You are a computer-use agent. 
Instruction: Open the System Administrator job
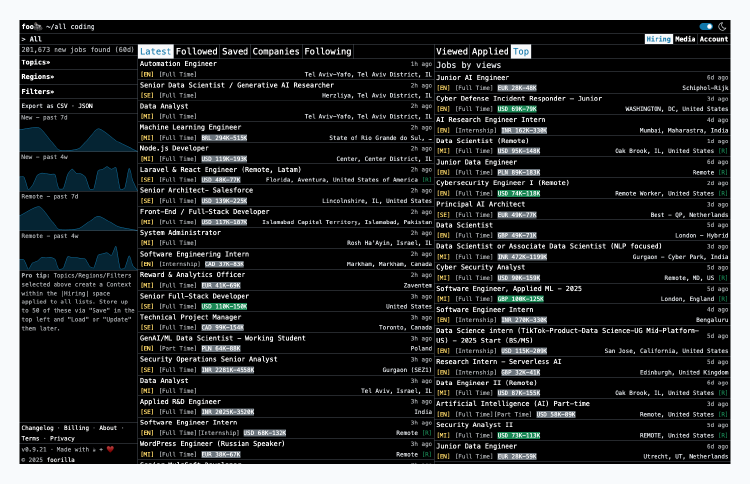180,233
